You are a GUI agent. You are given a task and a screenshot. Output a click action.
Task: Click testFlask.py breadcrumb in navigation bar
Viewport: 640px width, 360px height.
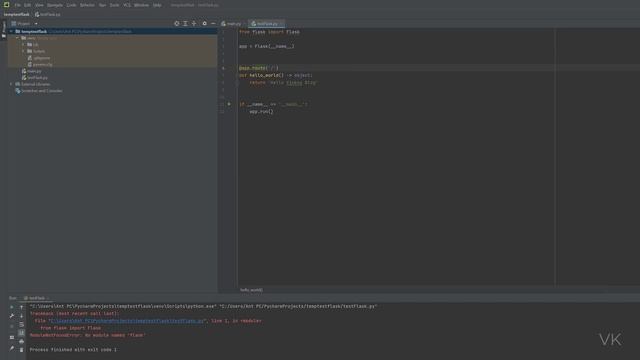(x=48, y=14)
